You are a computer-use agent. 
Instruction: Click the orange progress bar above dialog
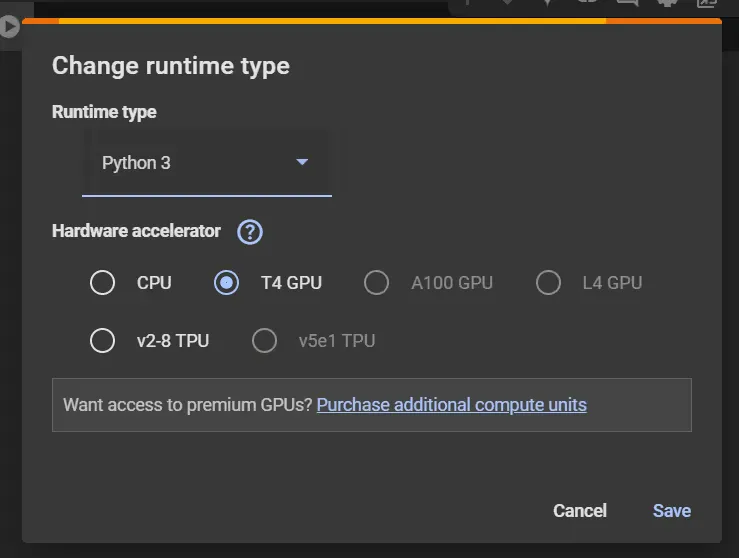click(x=372, y=21)
